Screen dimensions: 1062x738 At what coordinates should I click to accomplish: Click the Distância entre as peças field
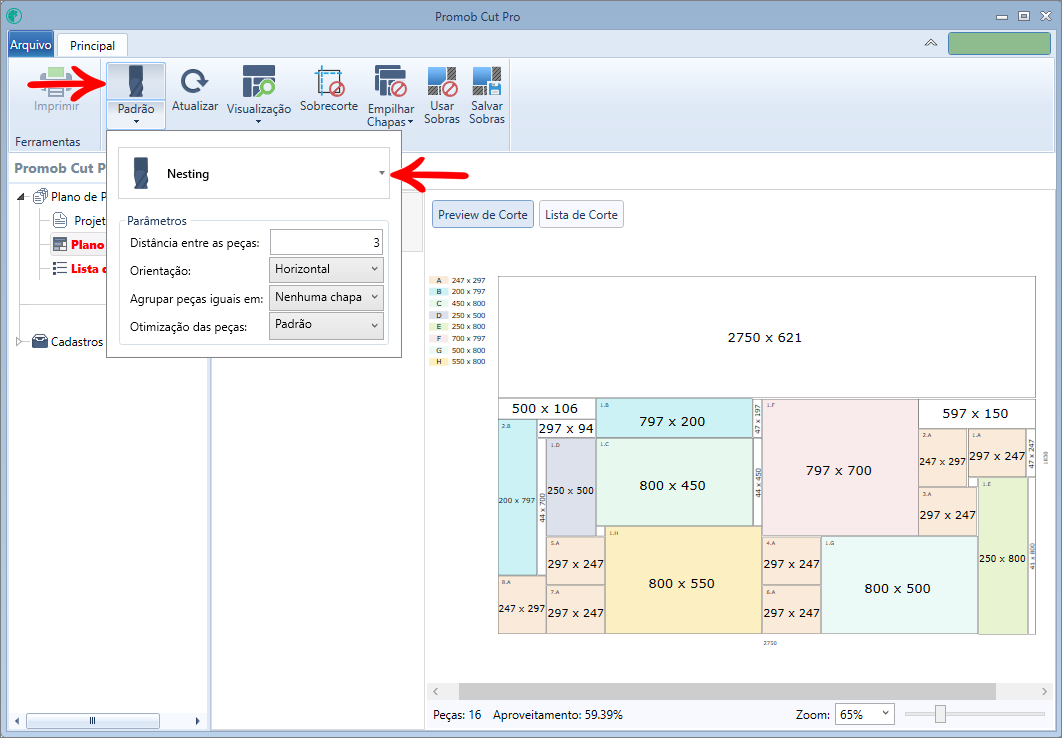pyautogui.click(x=326, y=242)
